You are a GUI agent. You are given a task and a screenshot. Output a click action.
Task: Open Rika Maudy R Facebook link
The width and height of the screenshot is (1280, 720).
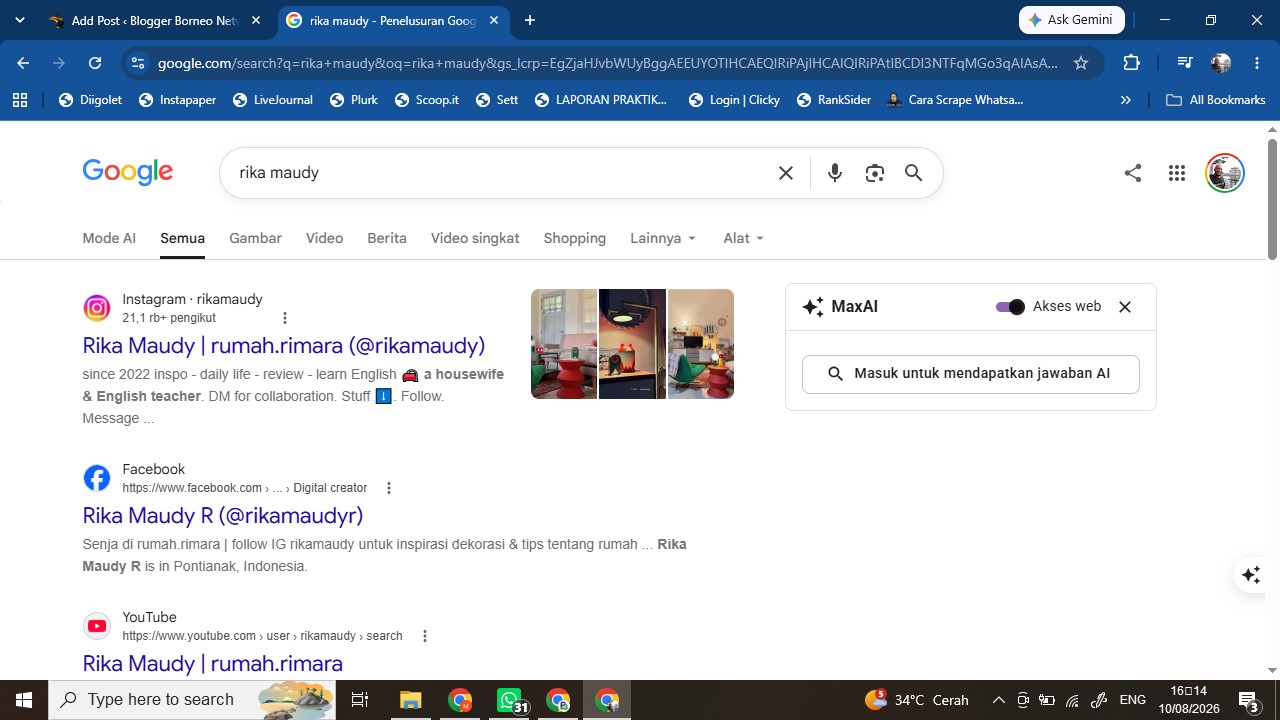[x=223, y=515]
